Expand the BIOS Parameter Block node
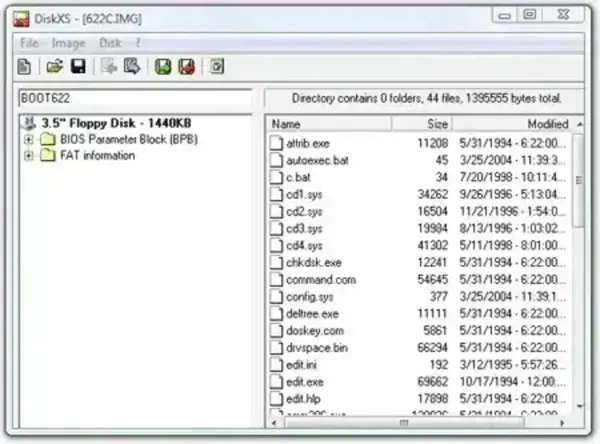 click(x=29, y=140)
